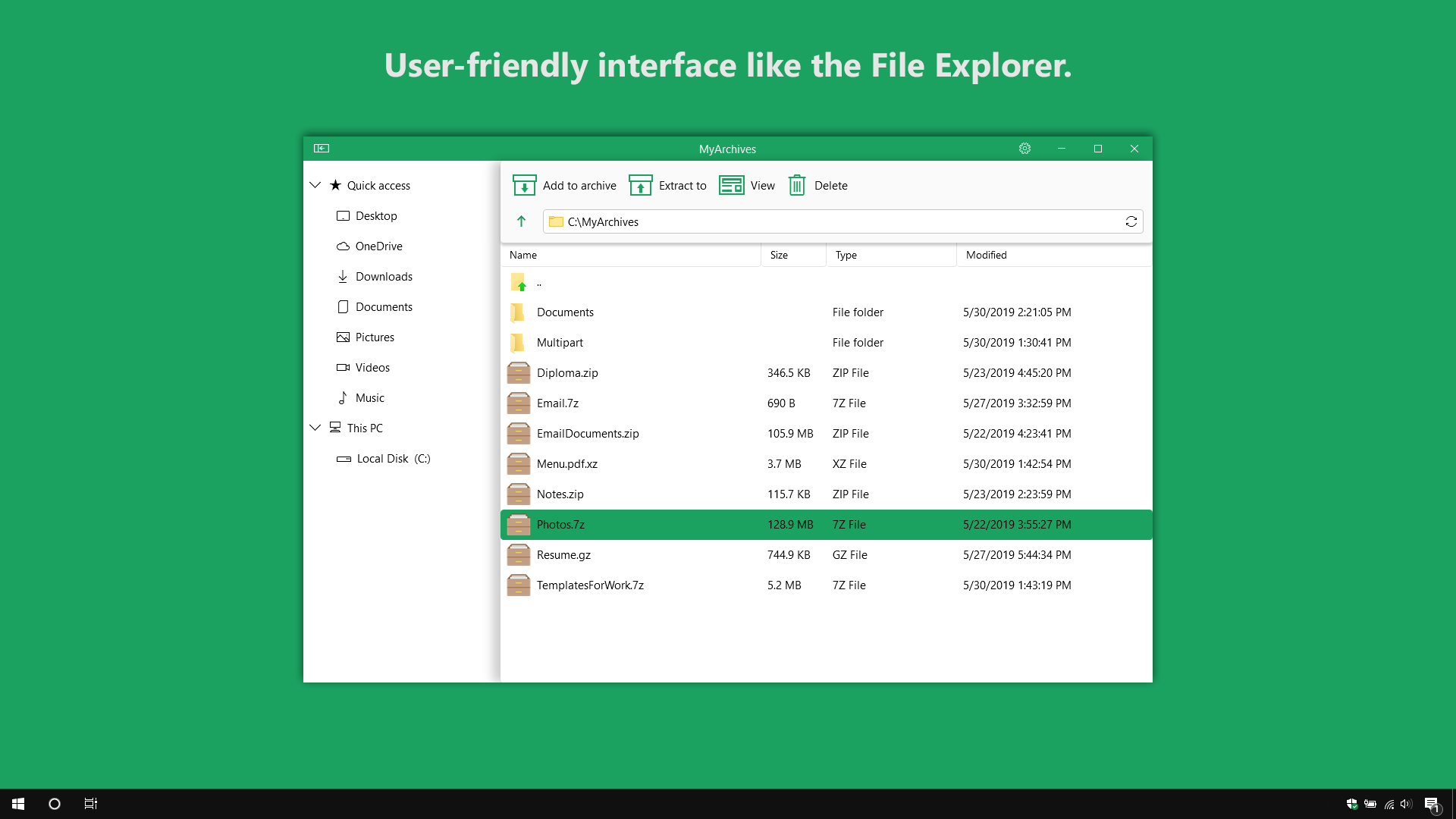Click the C:\MyArchives path field

click(834, 221)
